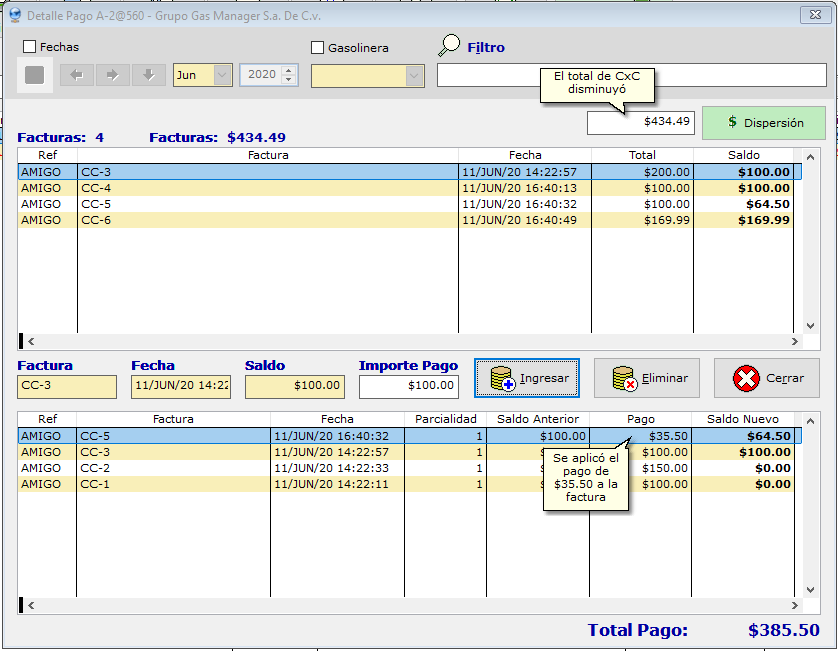
Task: Expand the Gasolinera combo box
Action: [x=414, y=76]
